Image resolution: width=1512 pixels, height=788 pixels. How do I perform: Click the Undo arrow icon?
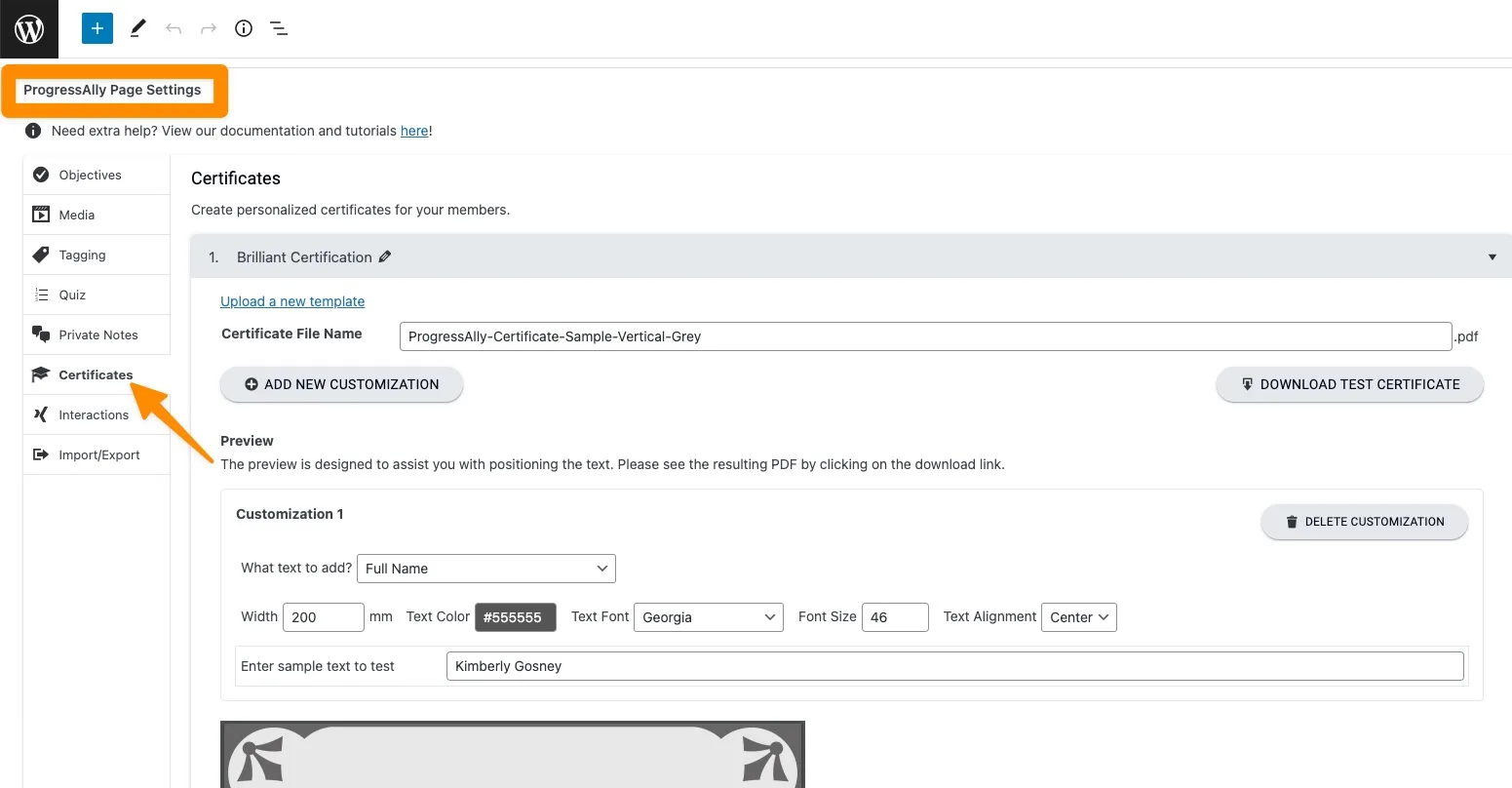click(173, 28)
